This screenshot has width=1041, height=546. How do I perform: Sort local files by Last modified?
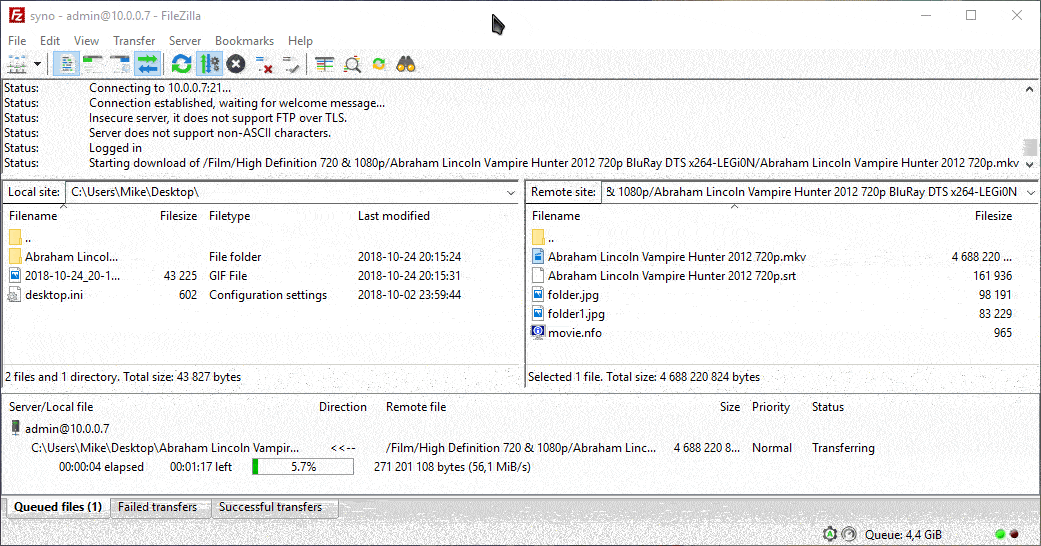pyautogui.click(x=394, y=216)
